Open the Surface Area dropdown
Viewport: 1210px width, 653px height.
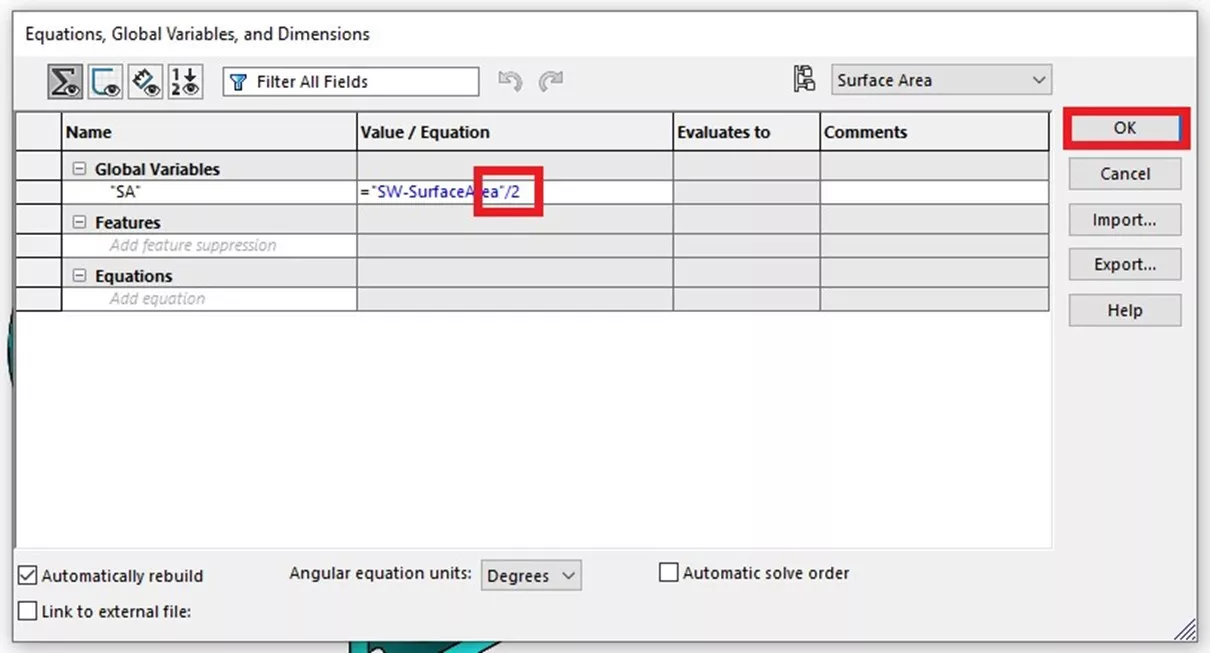[1042, 80]
